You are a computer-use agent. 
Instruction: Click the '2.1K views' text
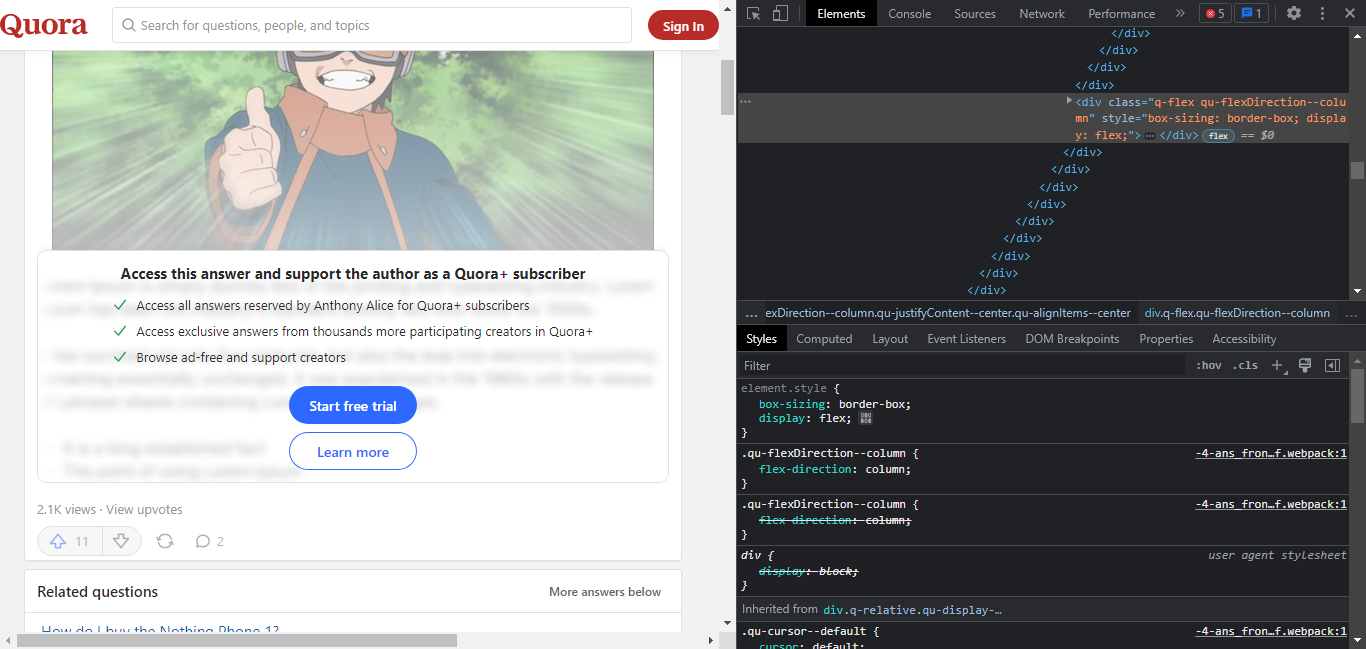pos(67,509)
